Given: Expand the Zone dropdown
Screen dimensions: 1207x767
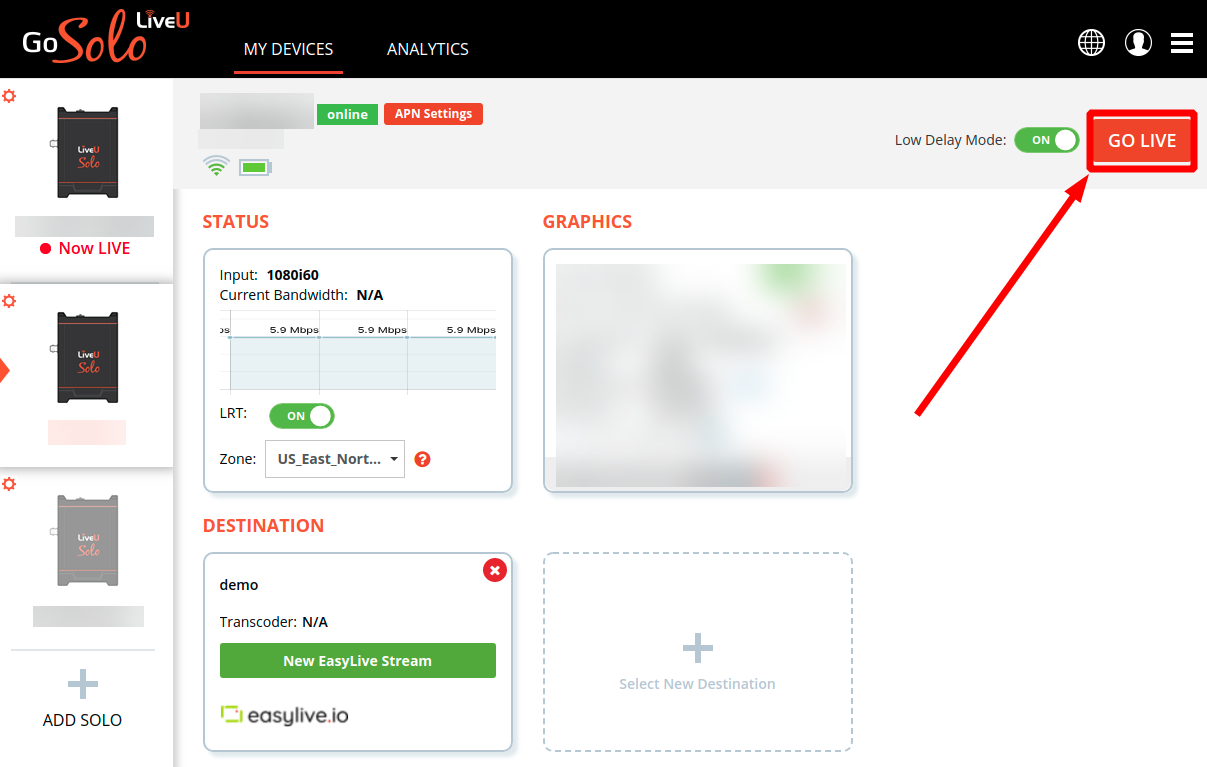Looking at the screenshot, I should pyautogui.click(x=335, y=459).
